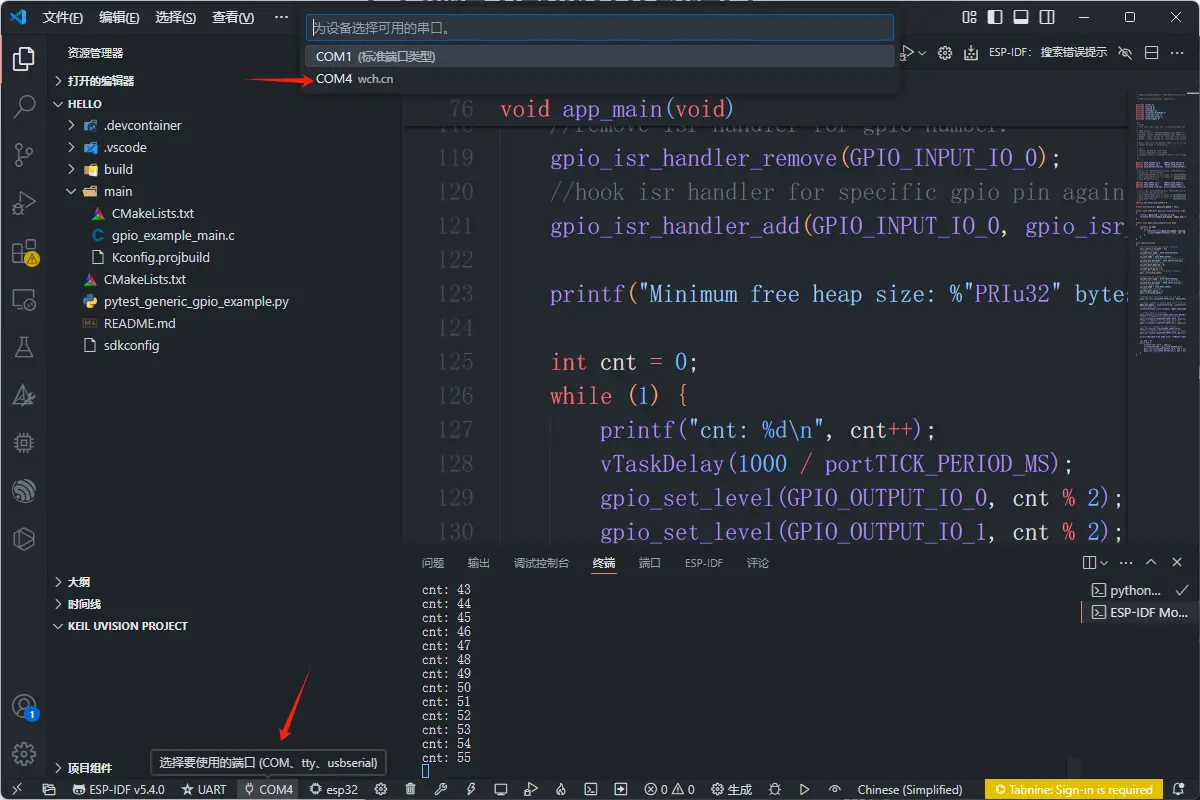Image resolution: width=1200 pixels, height=800 pixels.
Task: Toggle the eye icon in status bar
Action: tap(834, 789)
